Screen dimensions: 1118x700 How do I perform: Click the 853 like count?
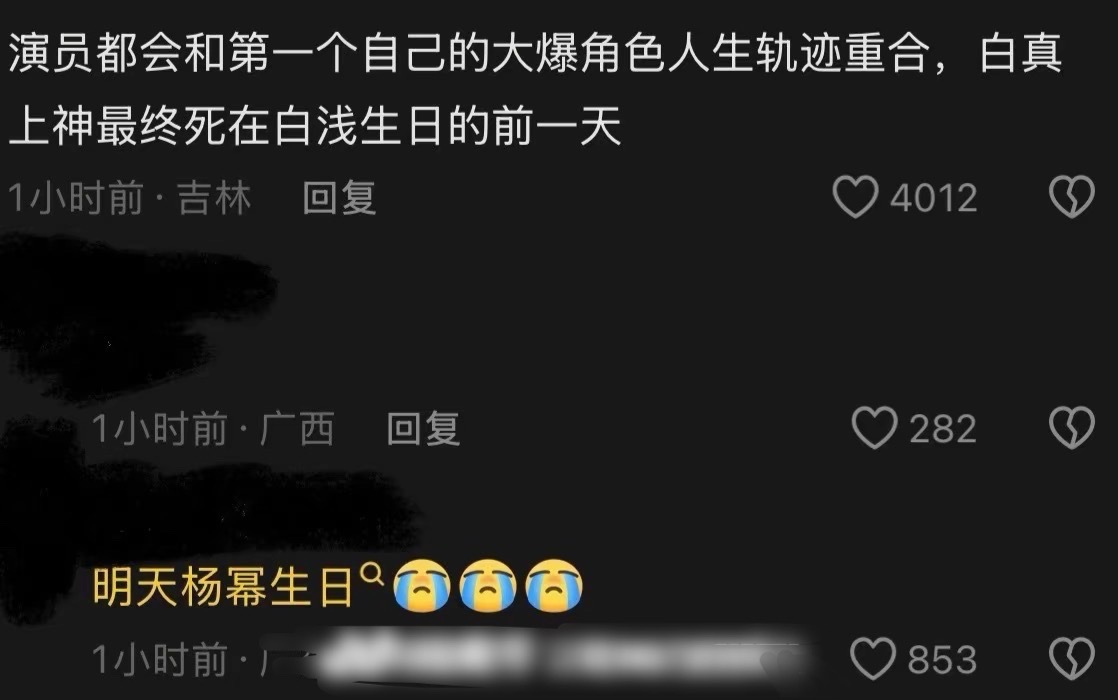click(x=942, y=660)
